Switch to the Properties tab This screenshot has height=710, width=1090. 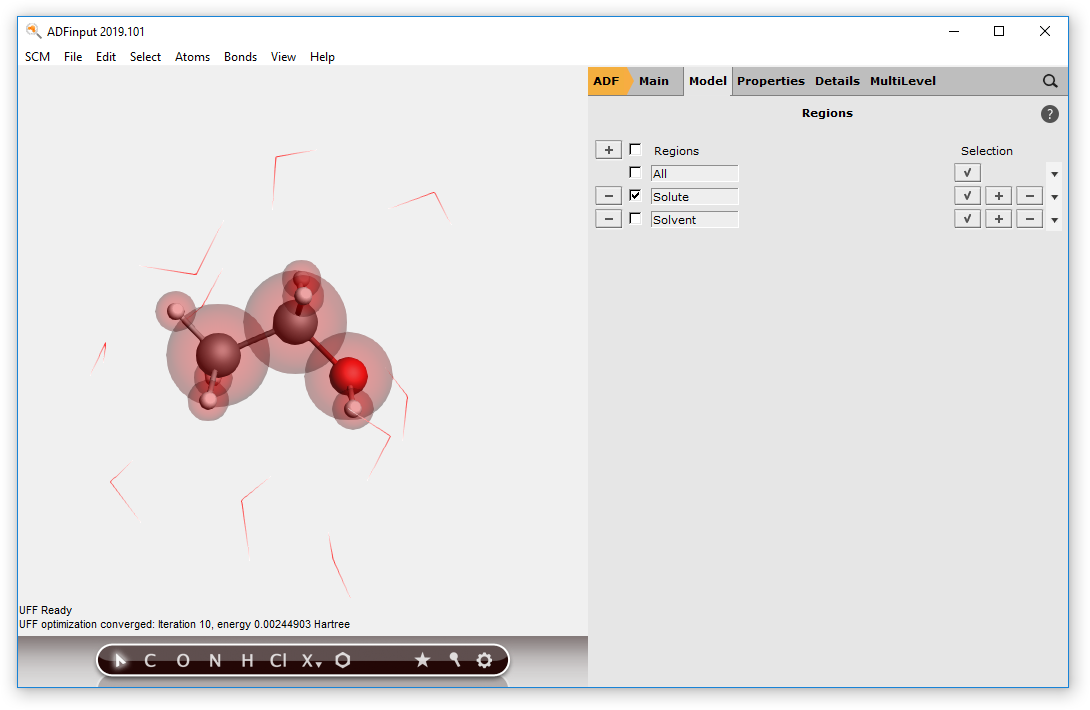click(x=770, y=81)
